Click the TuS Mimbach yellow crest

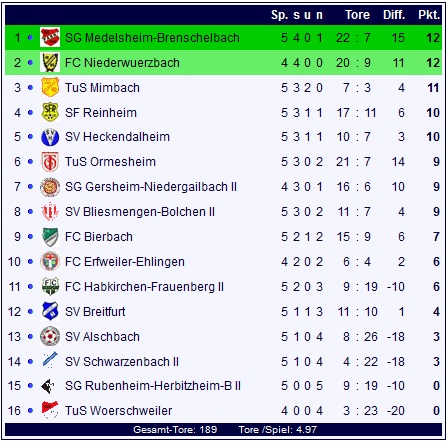[x=50, y=87]
